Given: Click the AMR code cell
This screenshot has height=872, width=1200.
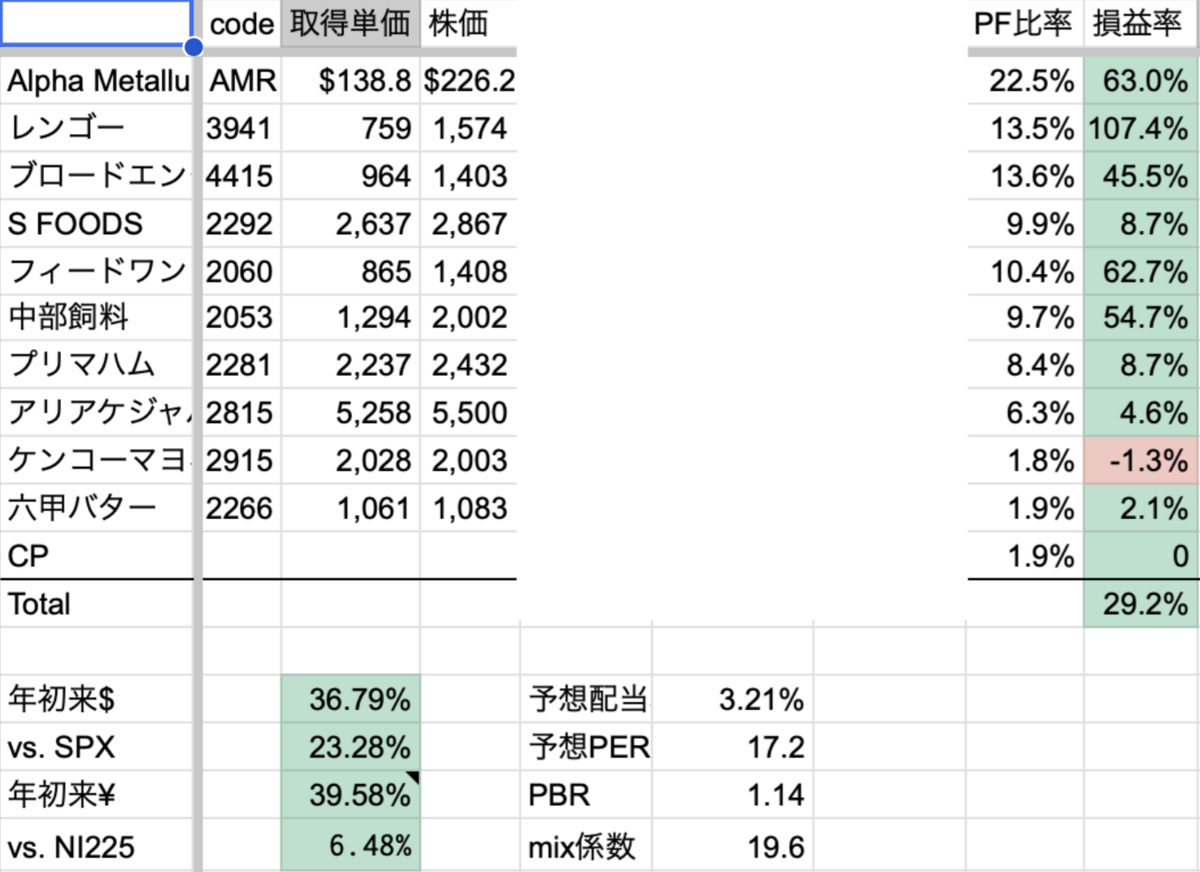Looking at the screenshot, I should [242, 81].
